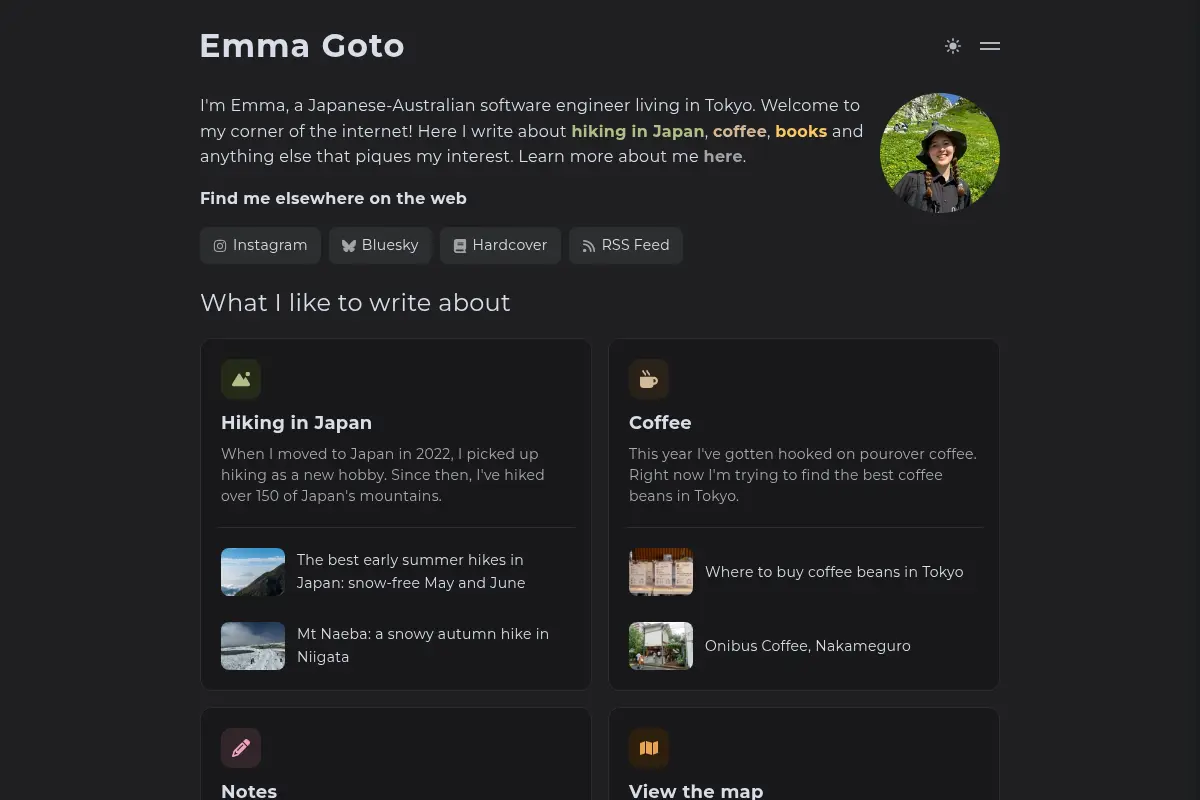Open 'Where to buy coffee beans in Tokyo'
Viewport: 1200px width, 800px height.
point(834,572)
